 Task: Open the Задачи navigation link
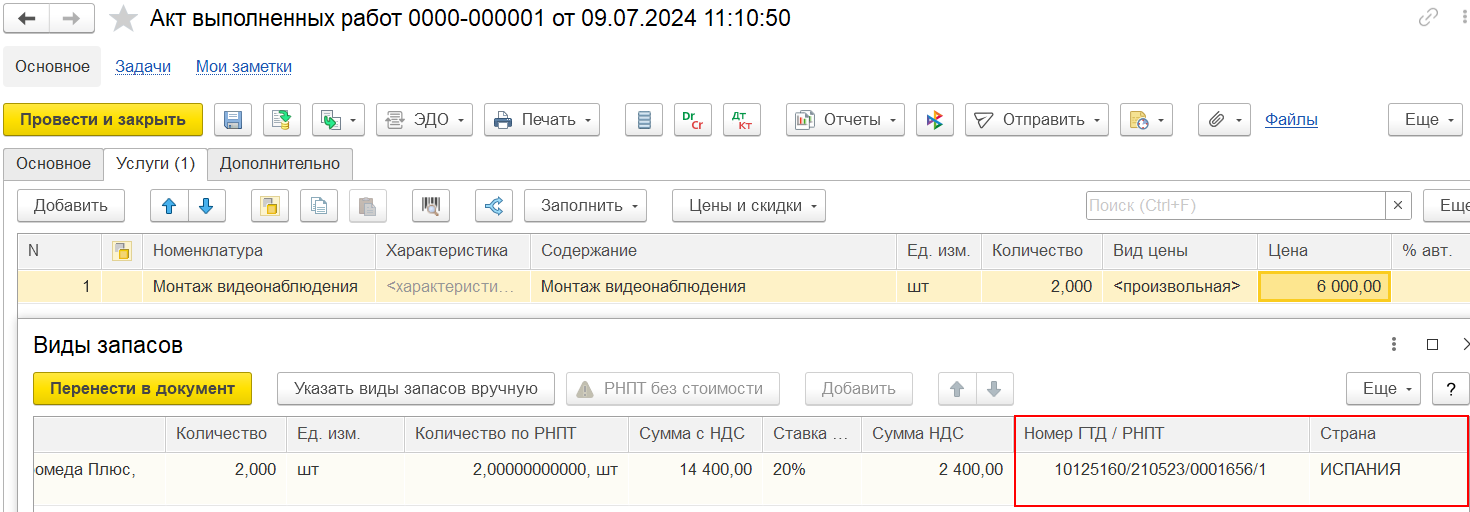(143, 67)
